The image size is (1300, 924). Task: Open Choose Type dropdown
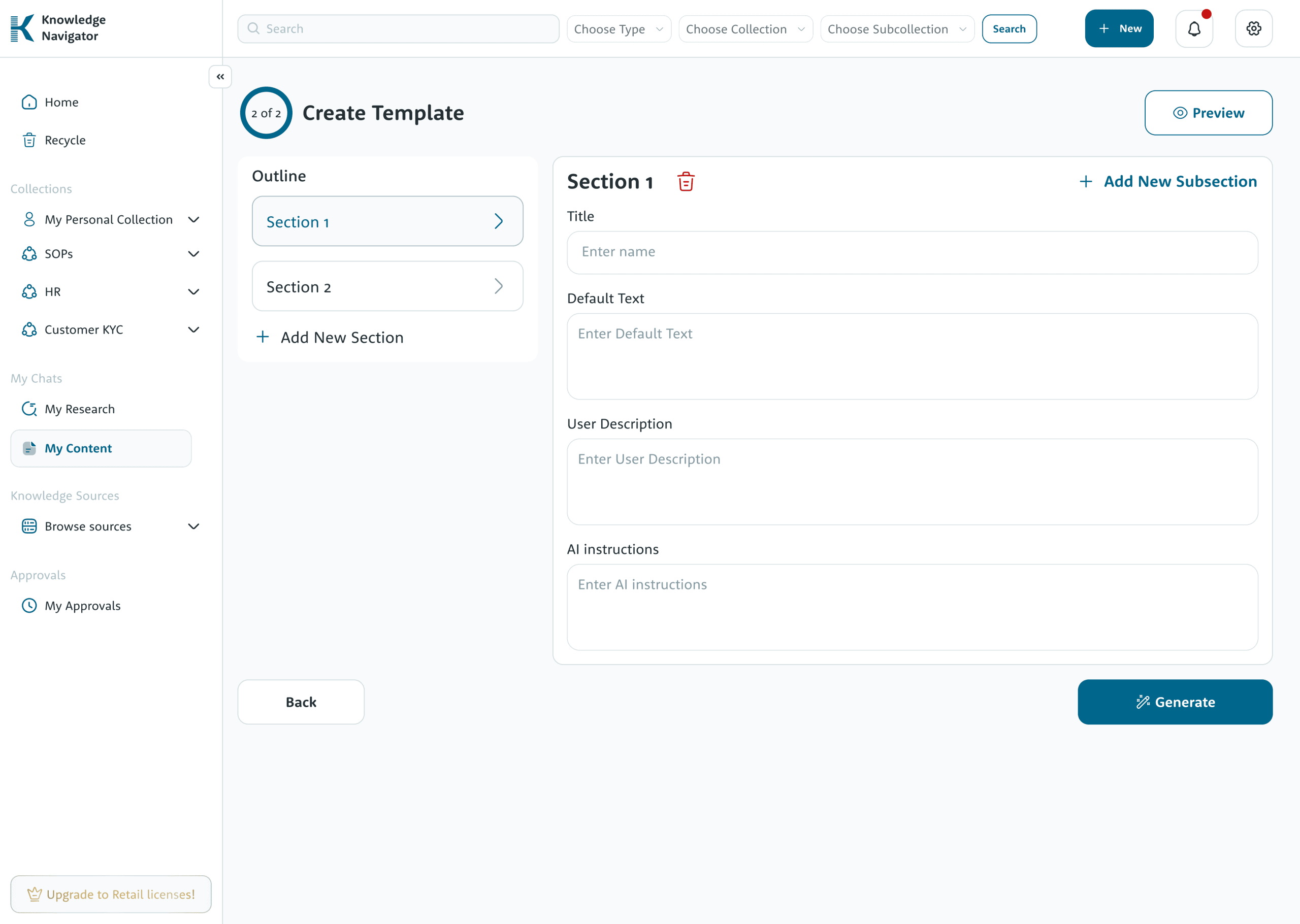coord(619,29)
